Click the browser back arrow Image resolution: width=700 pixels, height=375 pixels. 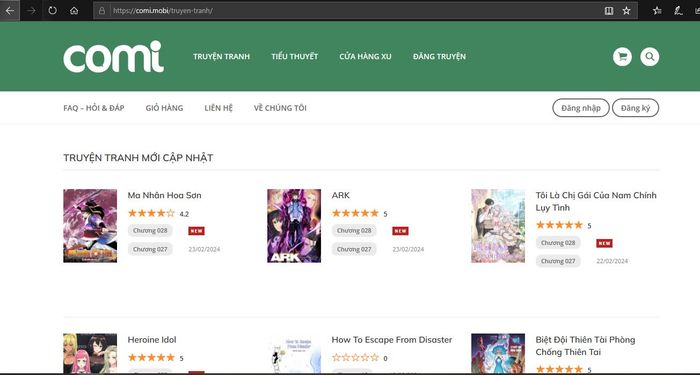click(10, 11)
